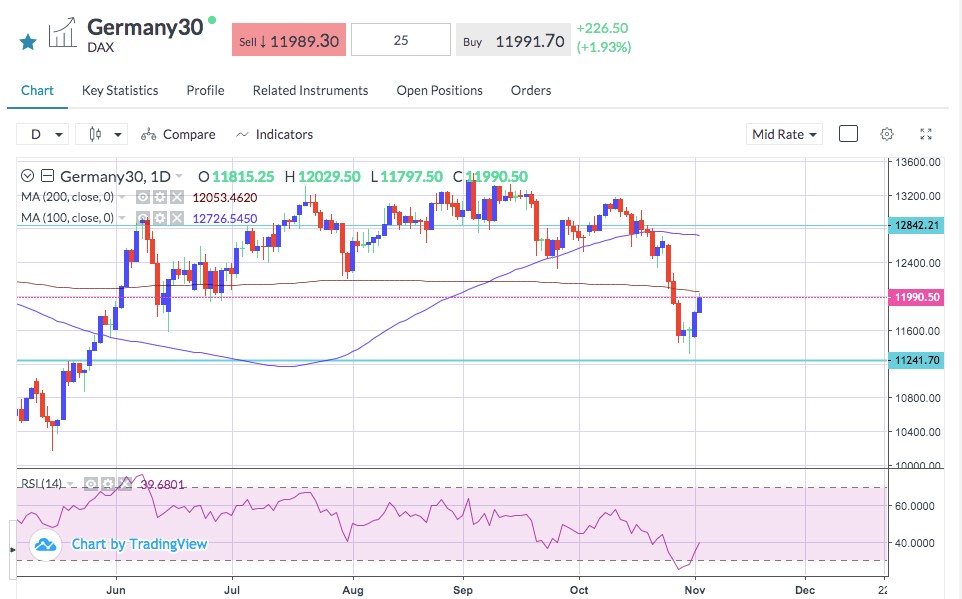Click the chart graph icon beside Germany30
962x599 pixels.
[x=63, y=33]
